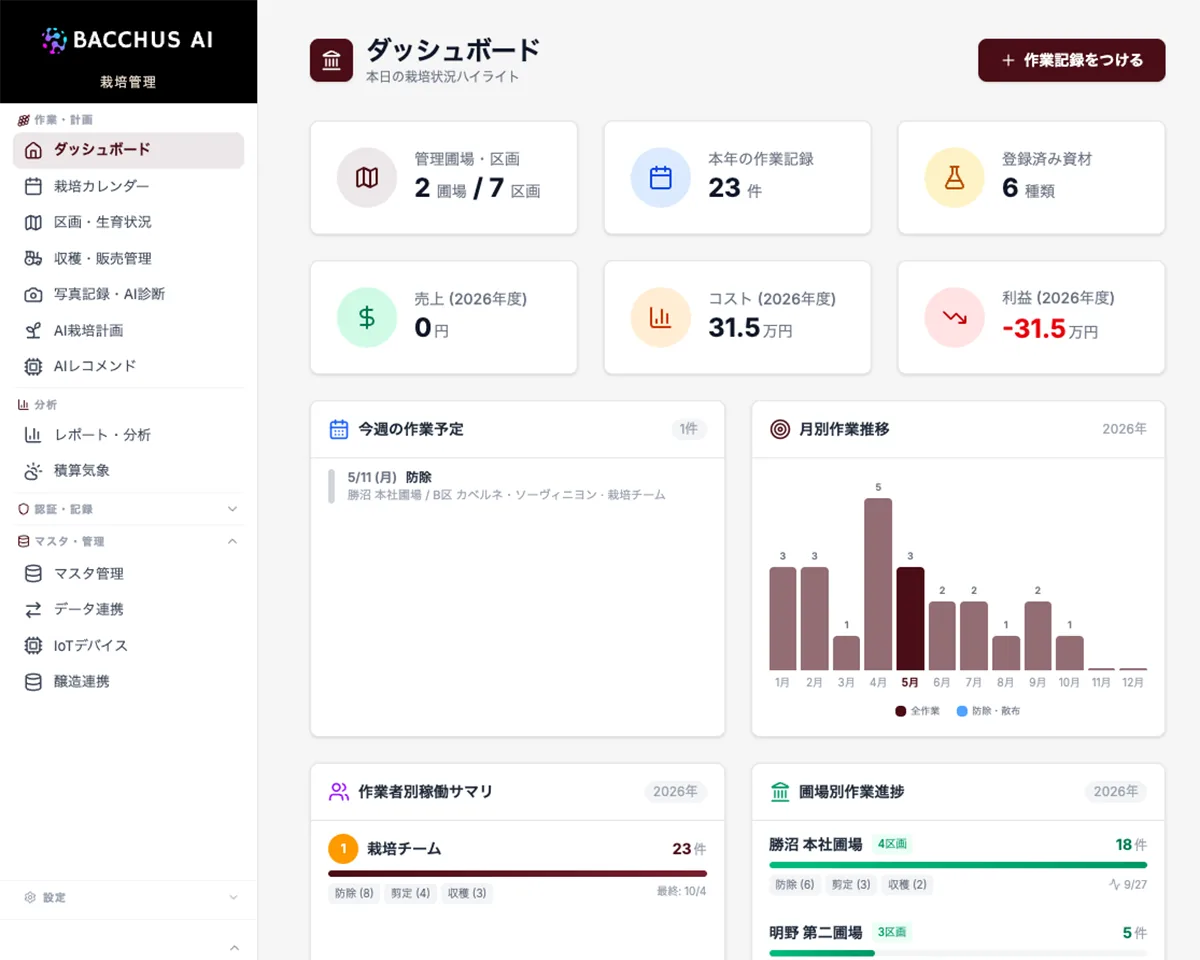This screenshot has width=1200, height=960.
Task: Open the 5/11 (月) 防除 task entry
Action: pyautogui.click(x=517, y=486)
